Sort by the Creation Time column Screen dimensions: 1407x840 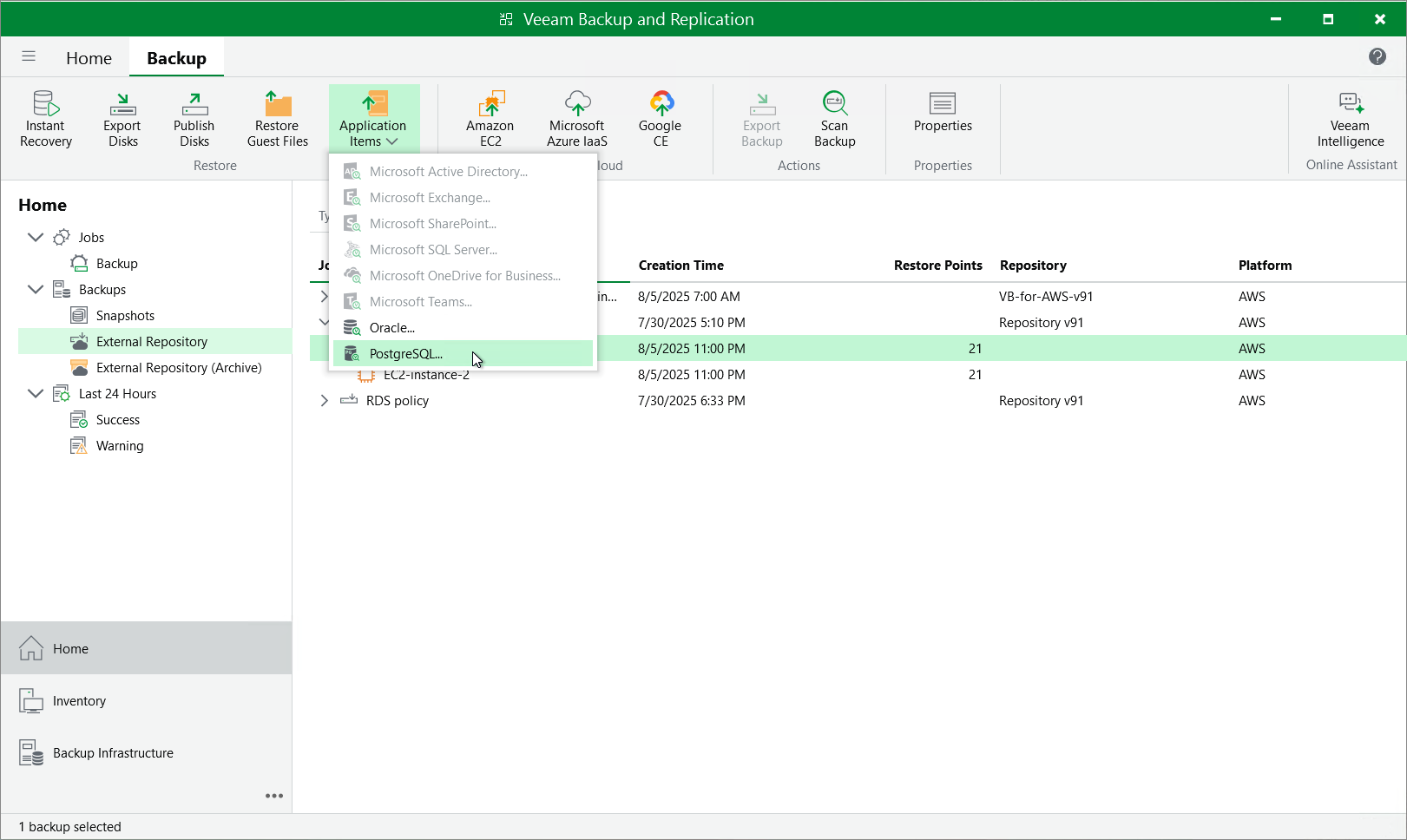point(681,265)
